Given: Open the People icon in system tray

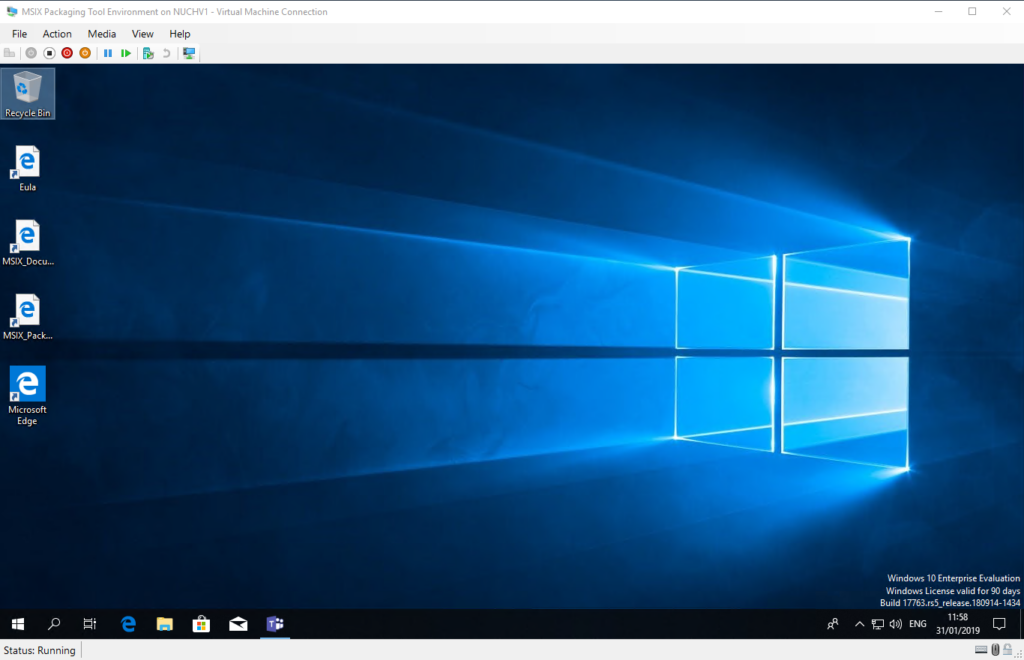Looking at the screenshot, I should (833, 624).
